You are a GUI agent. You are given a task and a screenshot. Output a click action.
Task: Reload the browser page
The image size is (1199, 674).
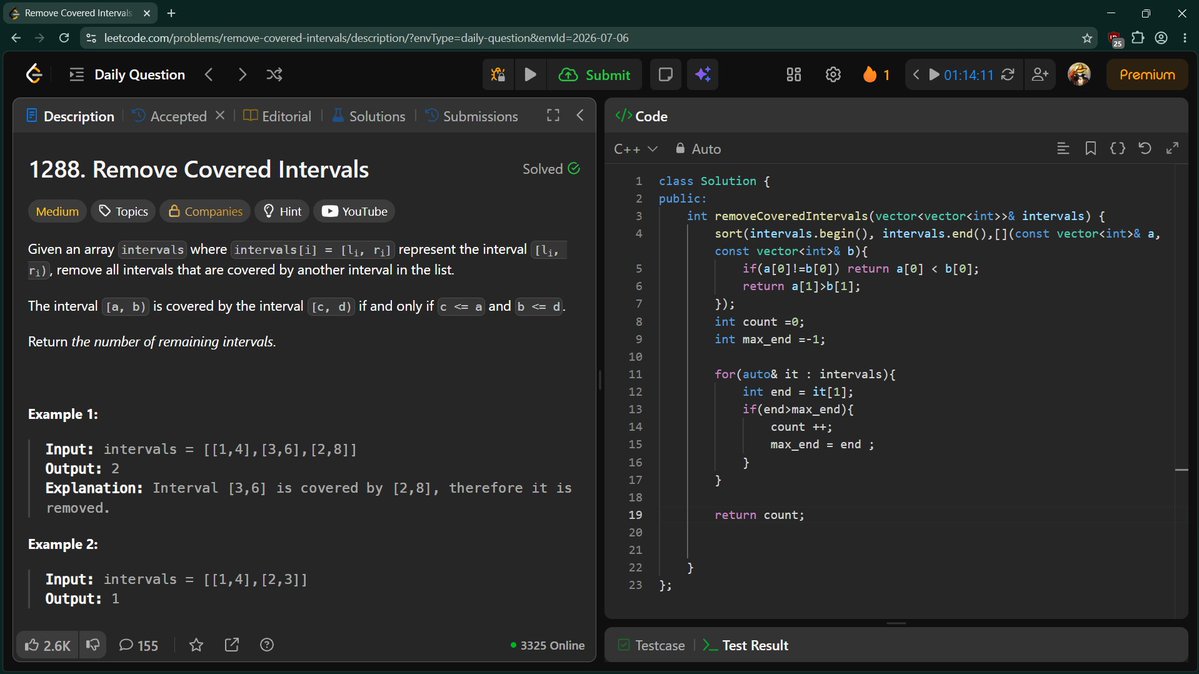[x=63, y=37]
